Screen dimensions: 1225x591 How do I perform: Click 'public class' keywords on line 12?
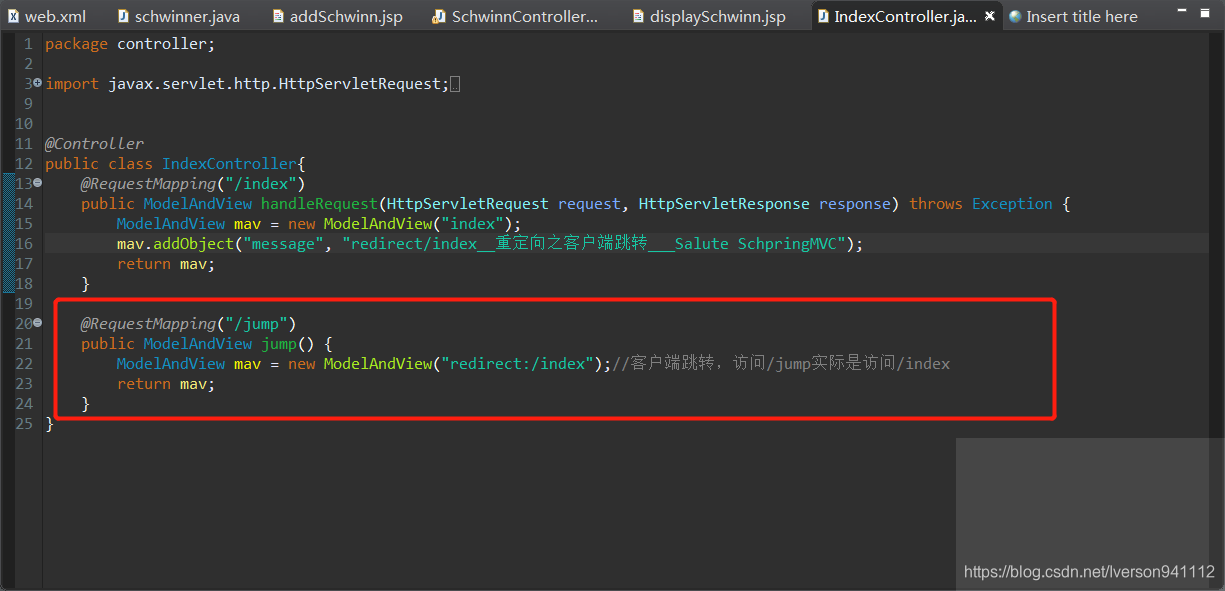(99, 164)
